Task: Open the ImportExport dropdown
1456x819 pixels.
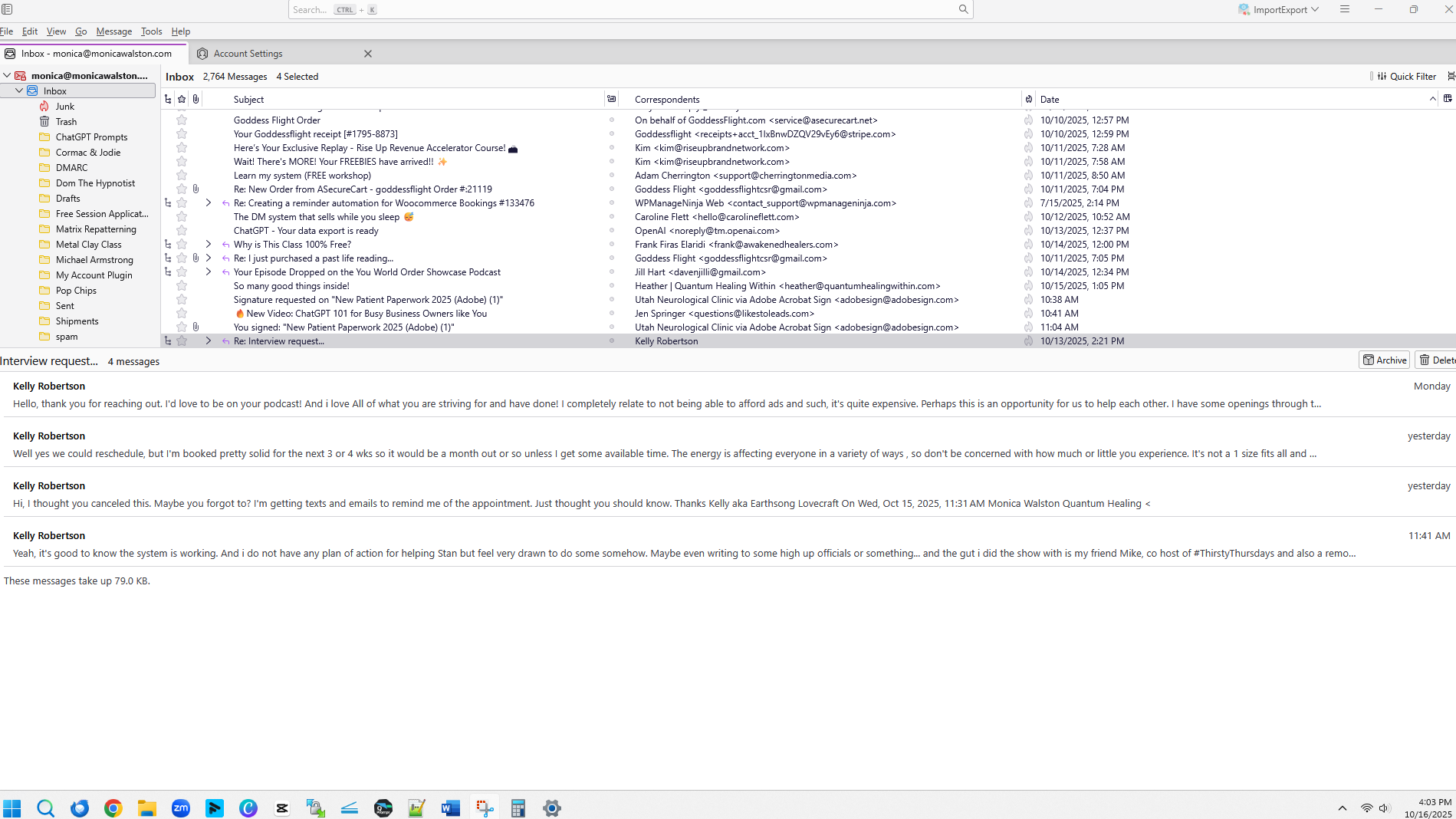Action: (1279, 9)
